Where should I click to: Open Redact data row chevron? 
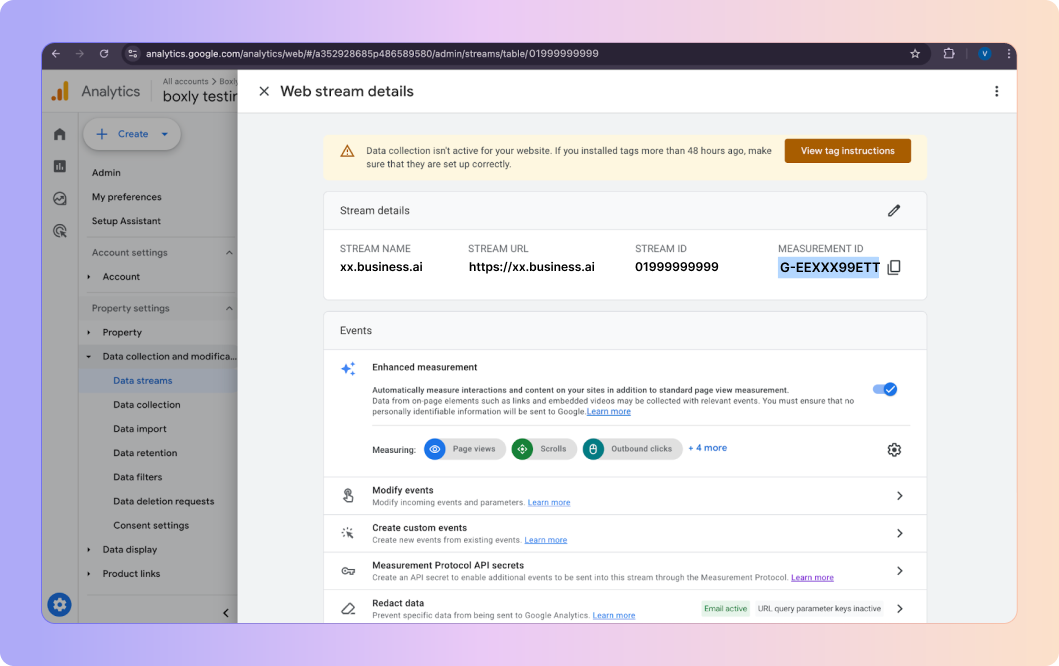pos(900,609)
